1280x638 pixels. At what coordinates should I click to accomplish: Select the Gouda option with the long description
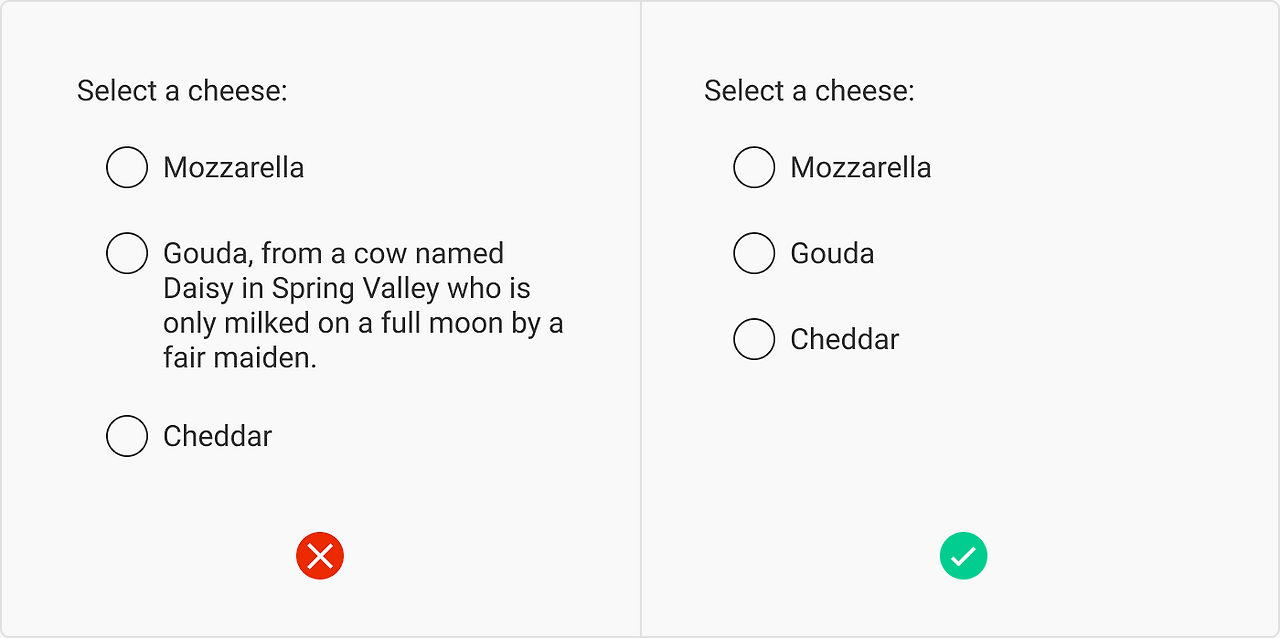127,253
